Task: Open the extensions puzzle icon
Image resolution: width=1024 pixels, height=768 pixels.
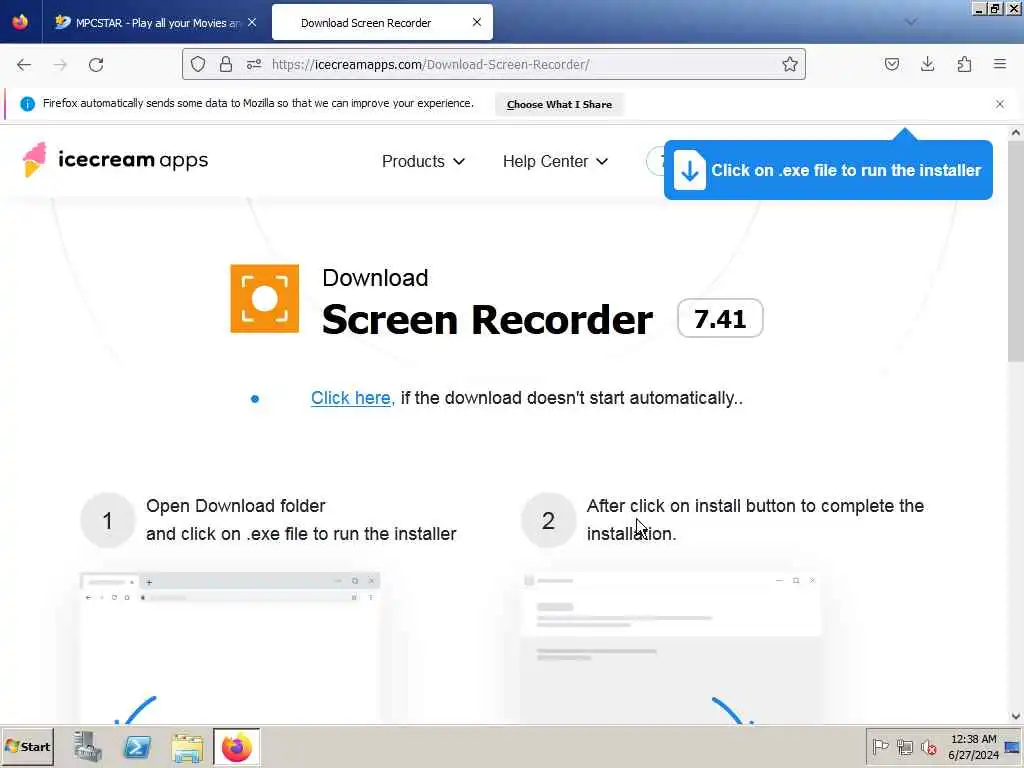Action: click(964, 64)
